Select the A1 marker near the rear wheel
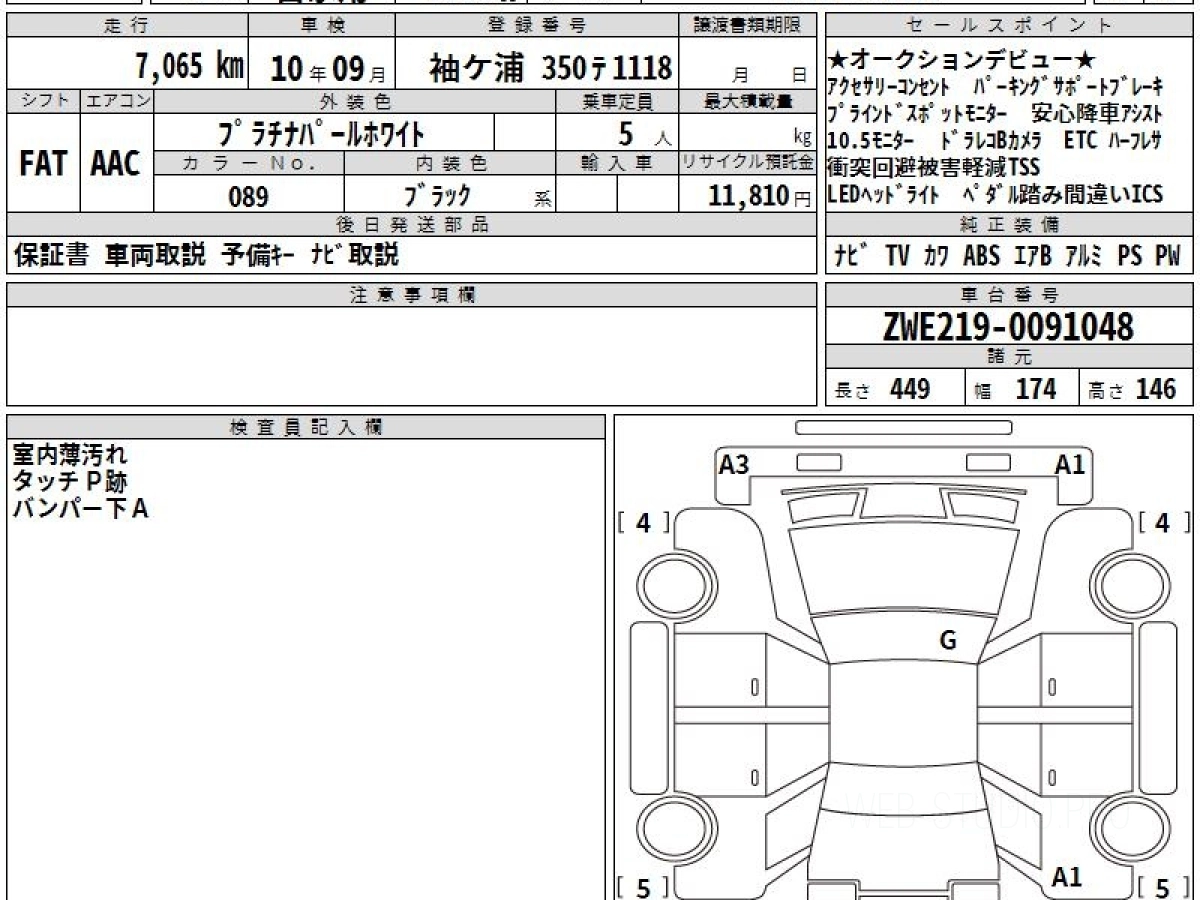The height and width of the screenshot is (900, 1200). pos(1066,877)
